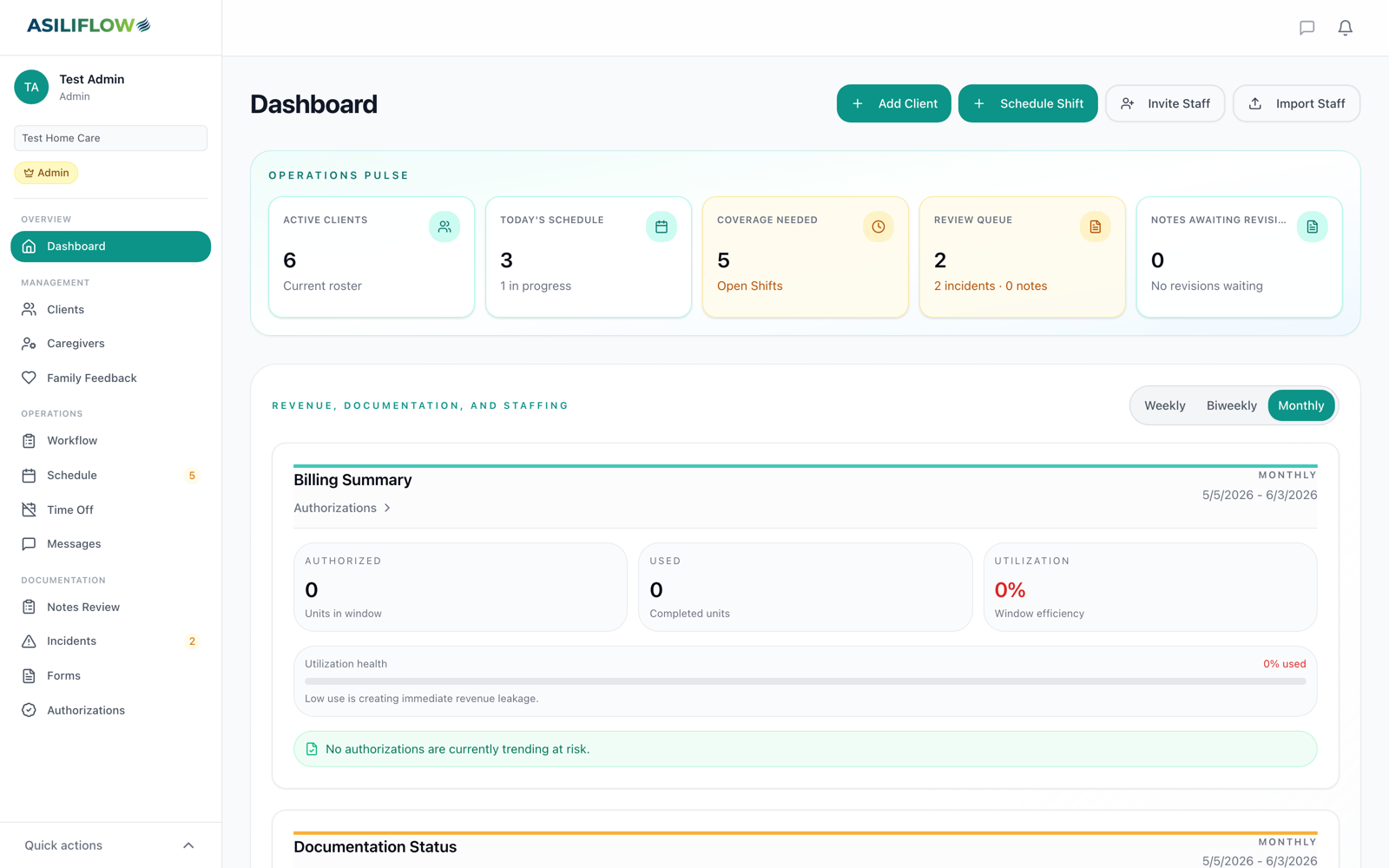
Task: Click the Time Off calendar icon
Action: [29, 510]
